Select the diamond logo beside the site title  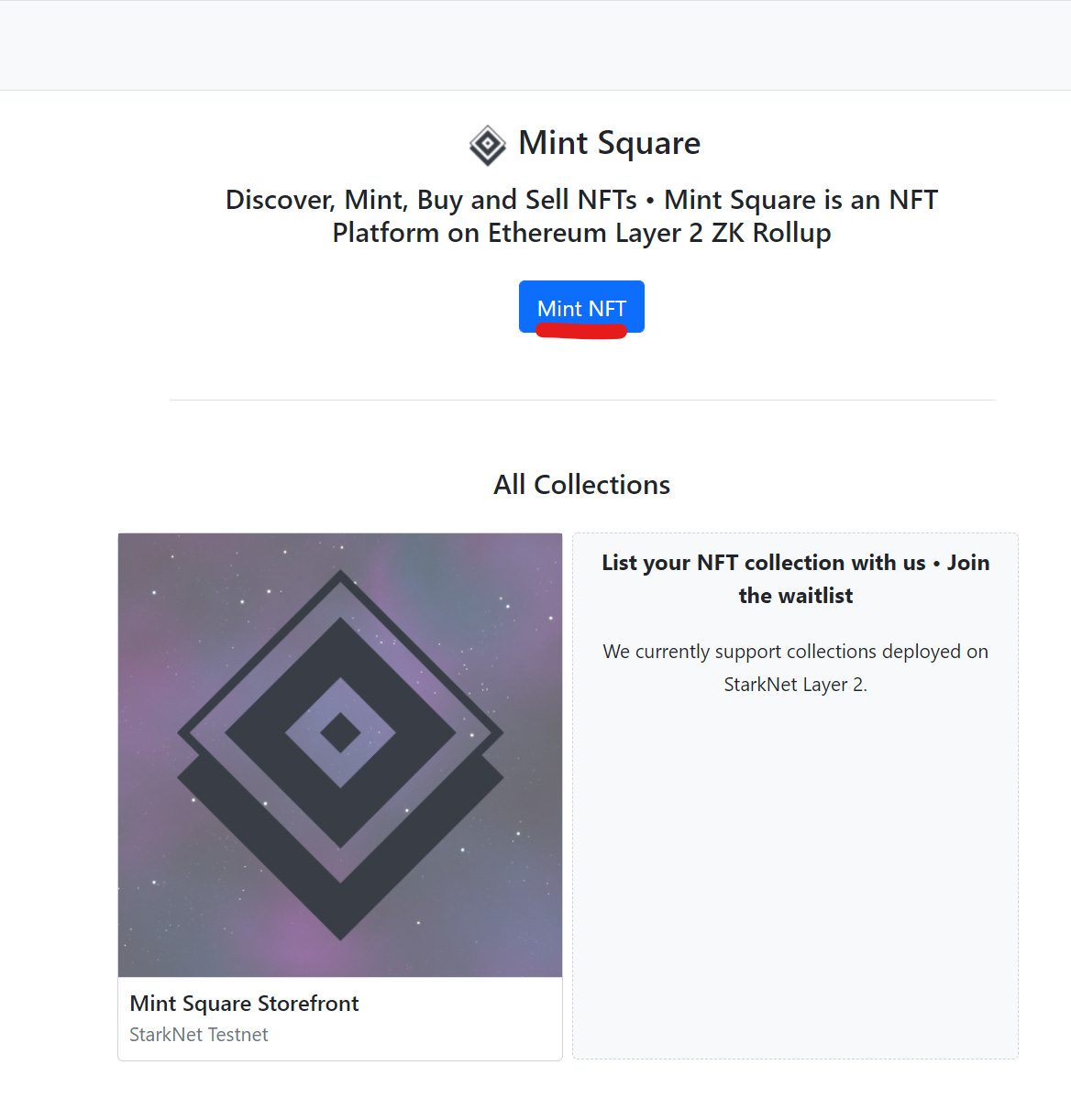pos(486,144)
